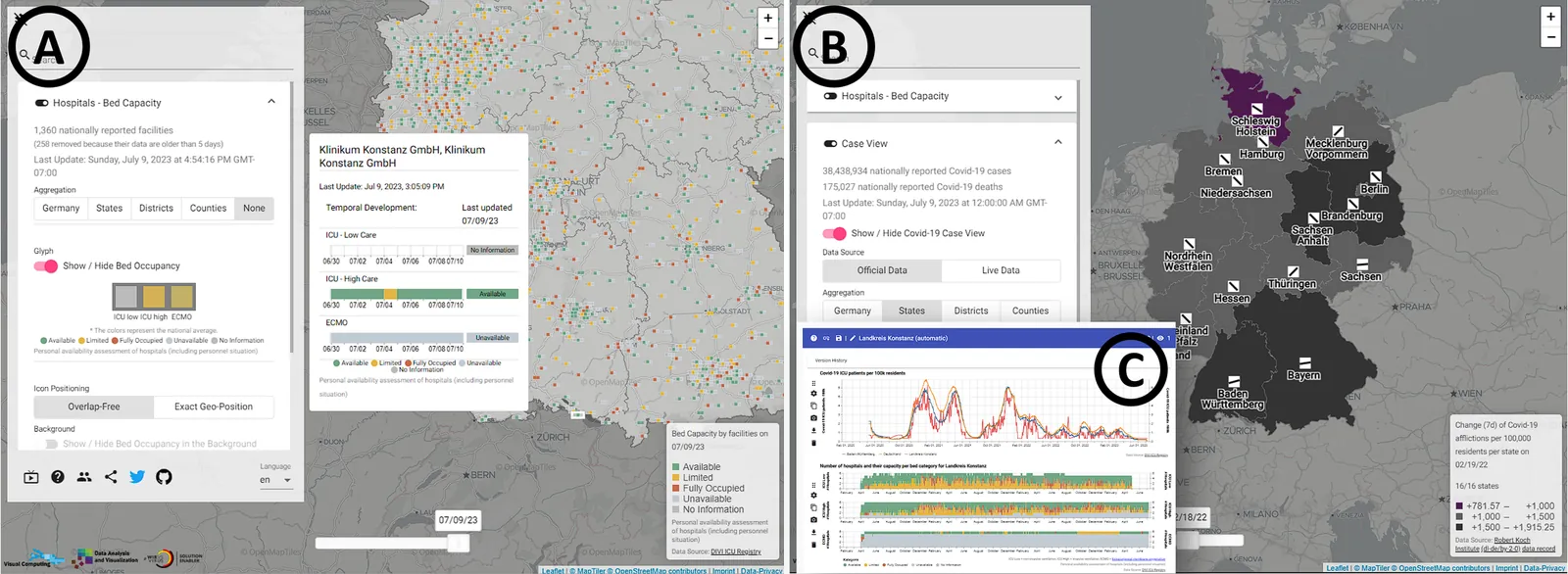Toggle the eye visibility icon in dashboard header
Image resolution: width=1568 pixels, height=574 pixels.
click(1160, 338)
